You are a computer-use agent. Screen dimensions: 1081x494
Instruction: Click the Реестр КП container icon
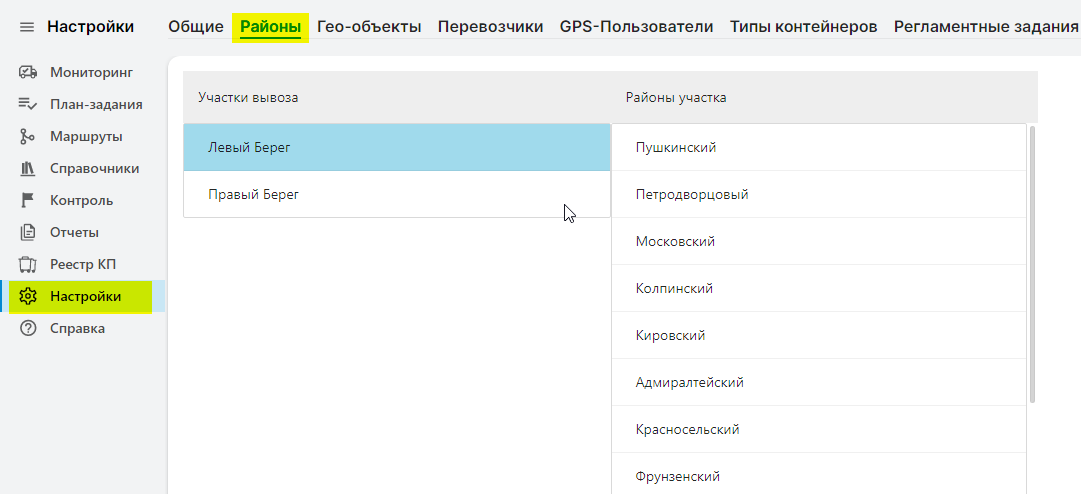28,264
